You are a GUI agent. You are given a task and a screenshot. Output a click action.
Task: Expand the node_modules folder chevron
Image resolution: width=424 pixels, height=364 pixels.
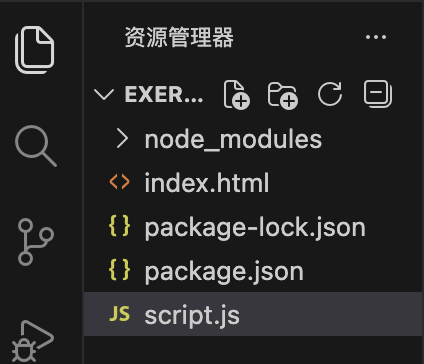tap(122, 139)
